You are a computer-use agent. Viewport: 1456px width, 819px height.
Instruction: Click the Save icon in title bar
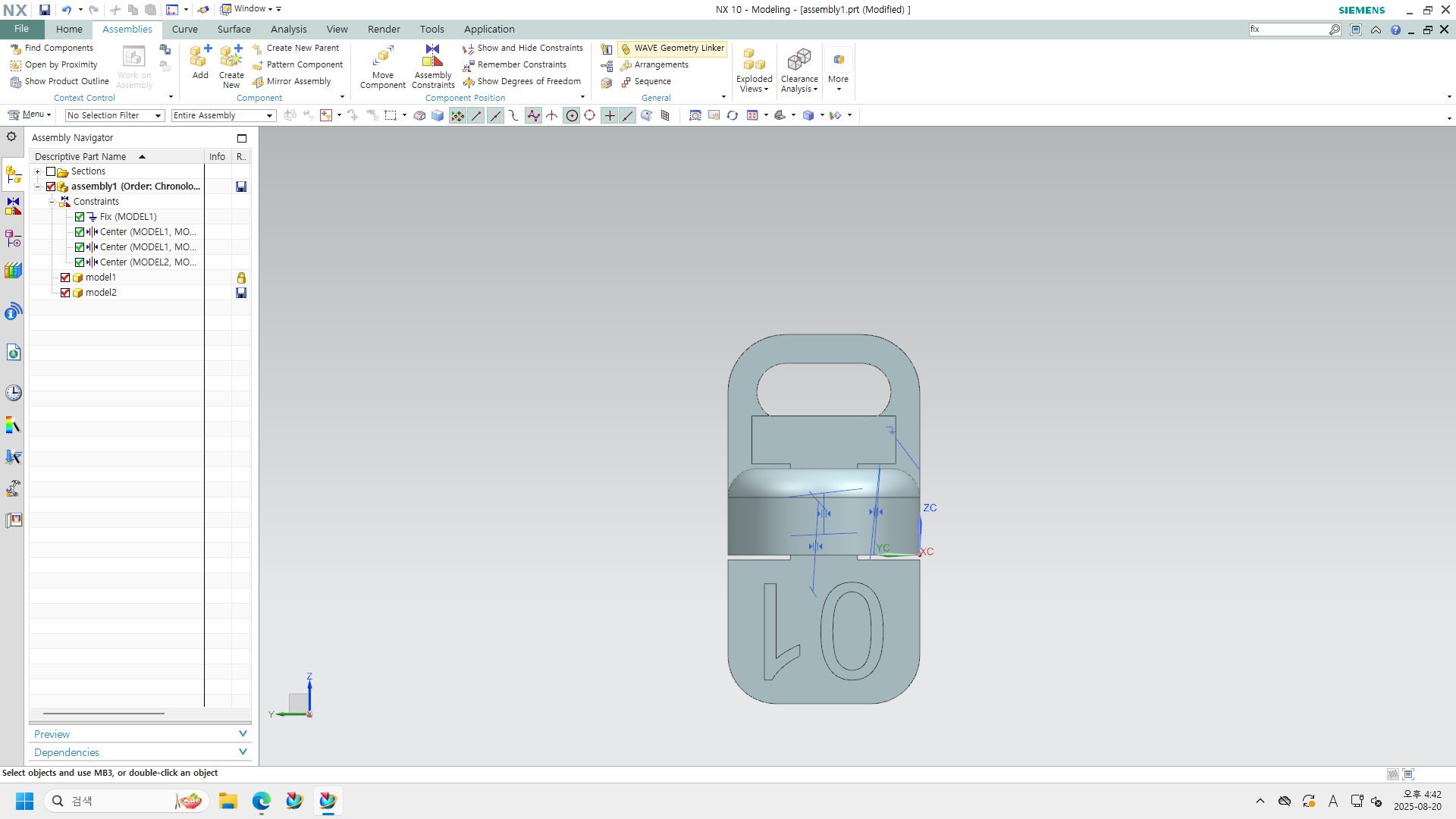coord(45,10)
